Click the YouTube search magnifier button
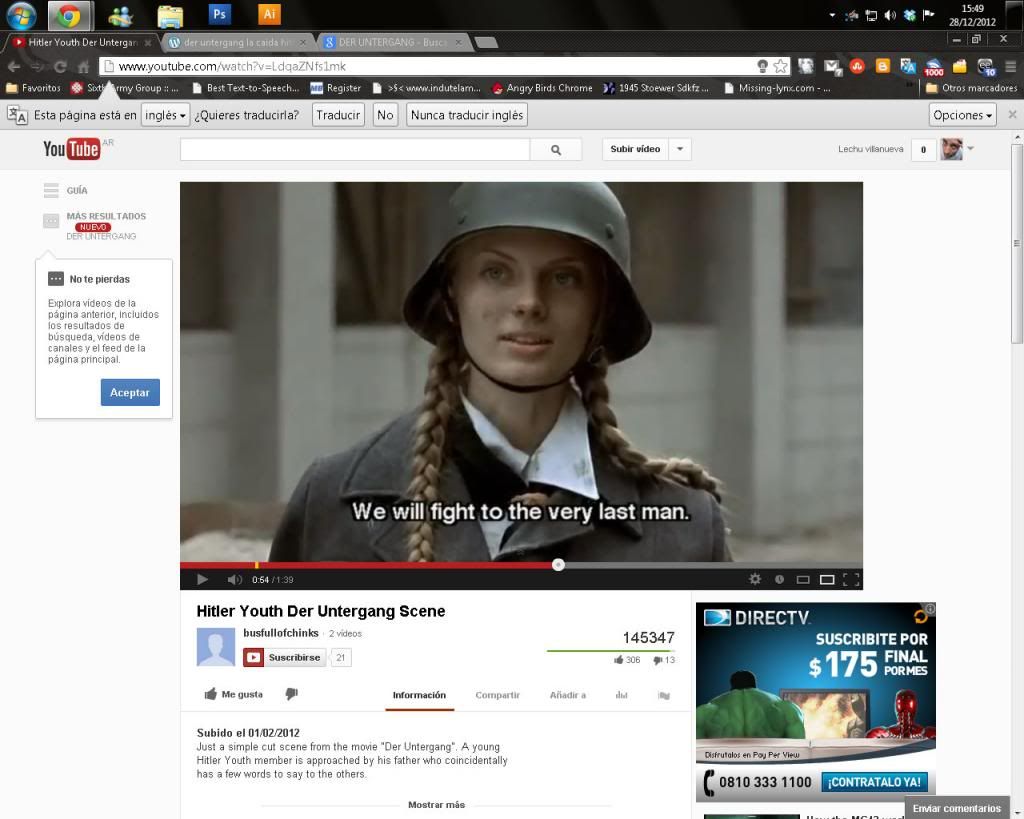1024x819 pixels. coord(556,150)
